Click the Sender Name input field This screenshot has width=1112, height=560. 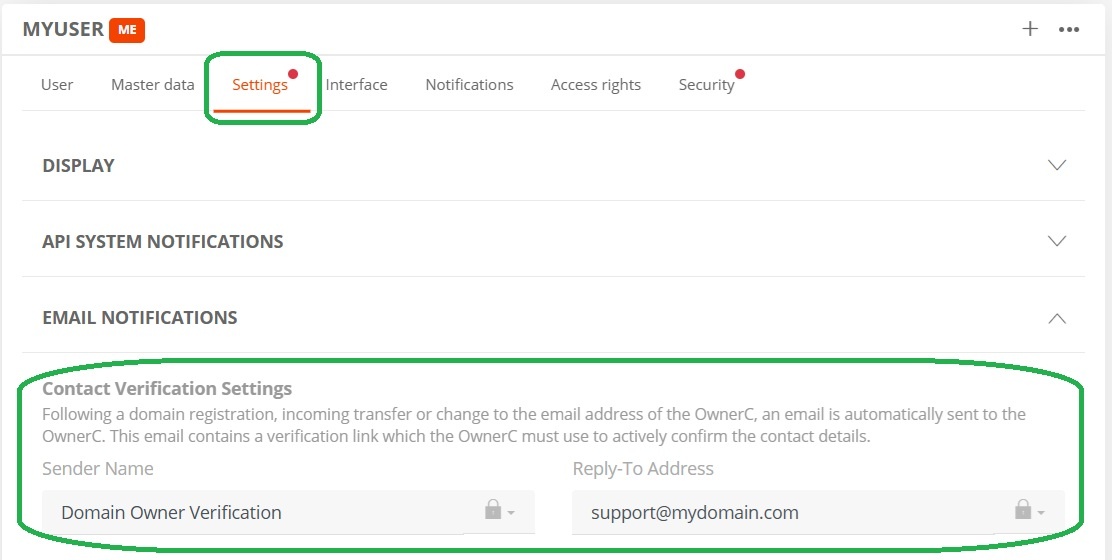(x=288, y=512)
